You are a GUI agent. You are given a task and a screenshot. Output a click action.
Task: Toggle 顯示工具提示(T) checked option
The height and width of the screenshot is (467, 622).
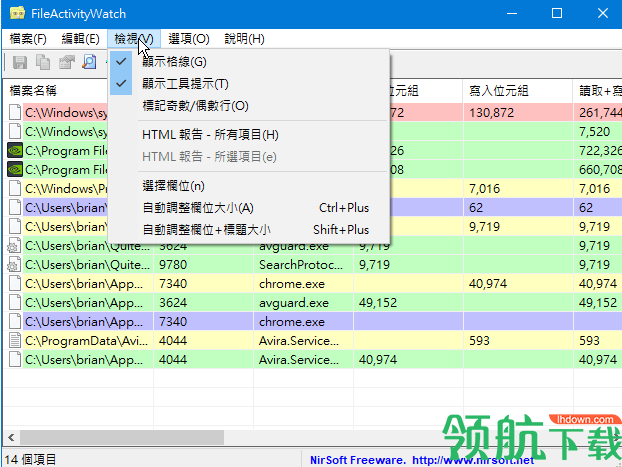click(249, 84)
